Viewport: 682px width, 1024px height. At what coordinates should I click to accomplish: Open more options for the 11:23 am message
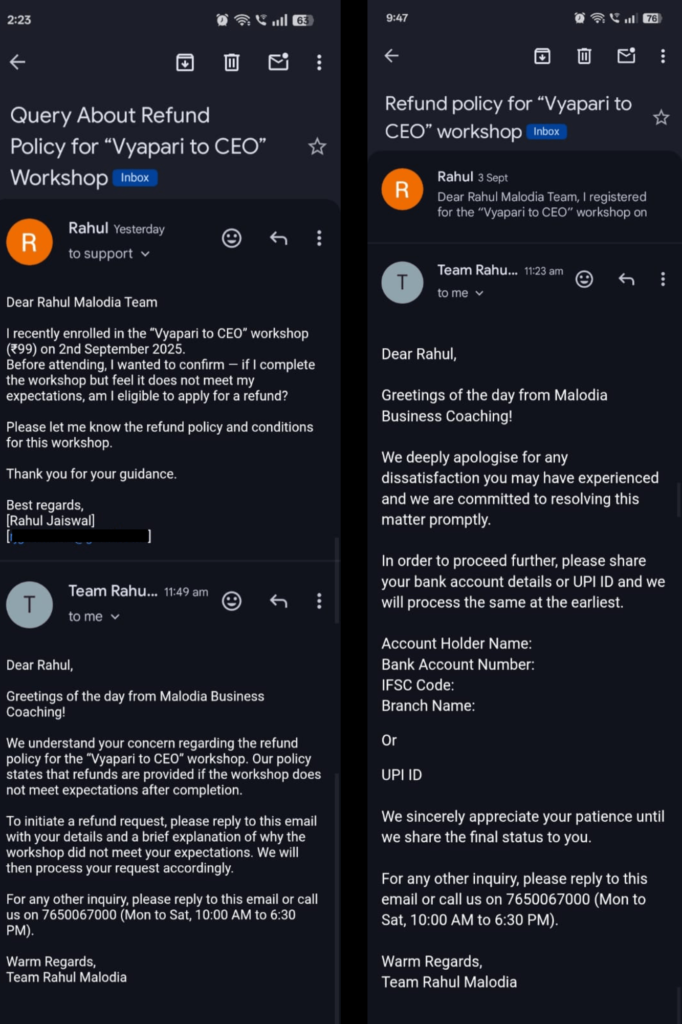[662, 279]
